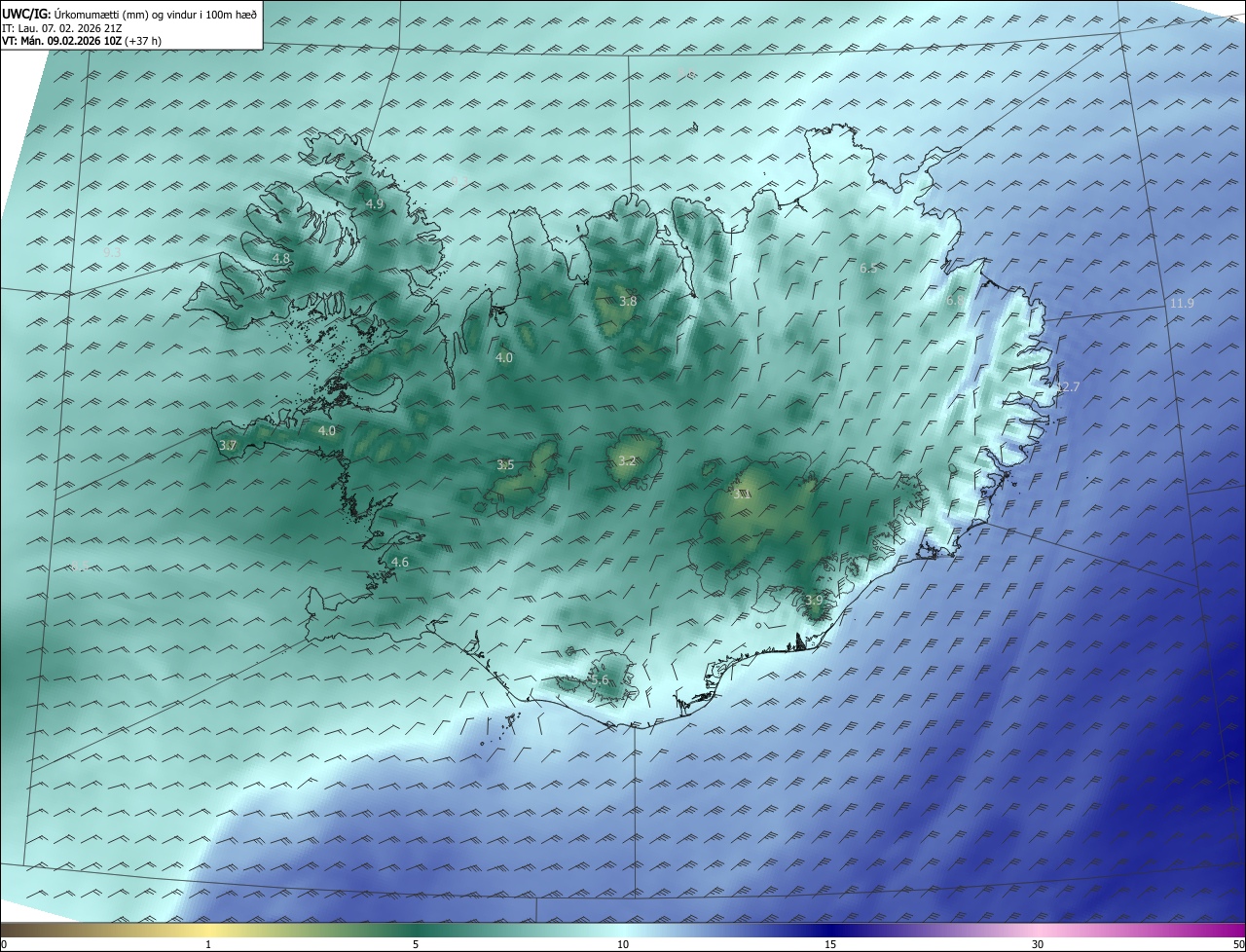
Task: Select the 4.8 value label
Action: click(281, 258)
